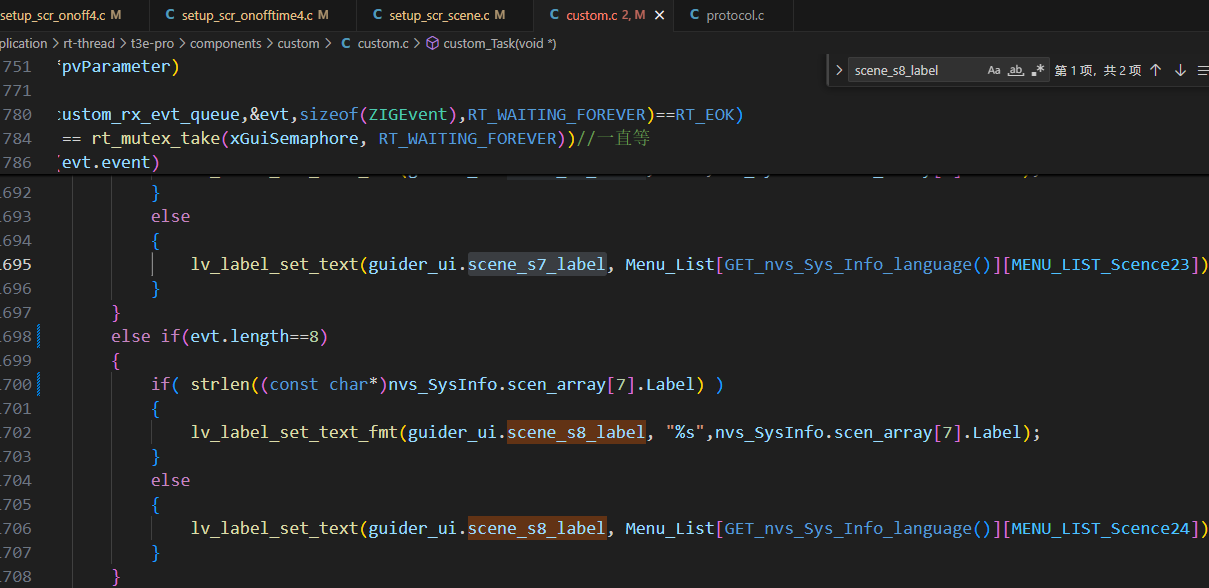Image resolution: width=1209 pixels, height=588 pixels.
Task: Click the t3e-pro breadcrumb segment
Action: tap(152, 43)
